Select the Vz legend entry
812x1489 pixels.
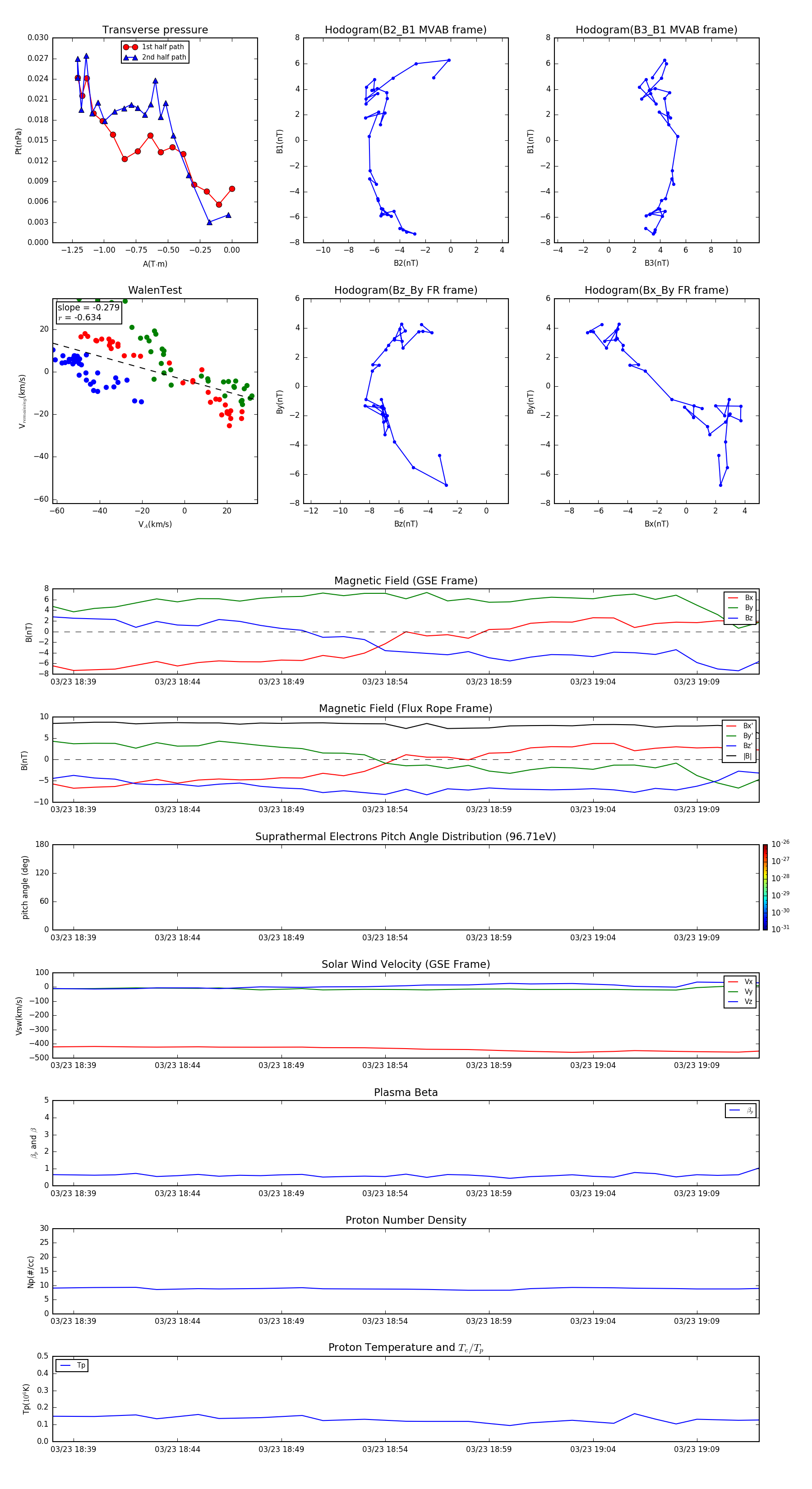pyautogui.click(x=740, y=1002)
